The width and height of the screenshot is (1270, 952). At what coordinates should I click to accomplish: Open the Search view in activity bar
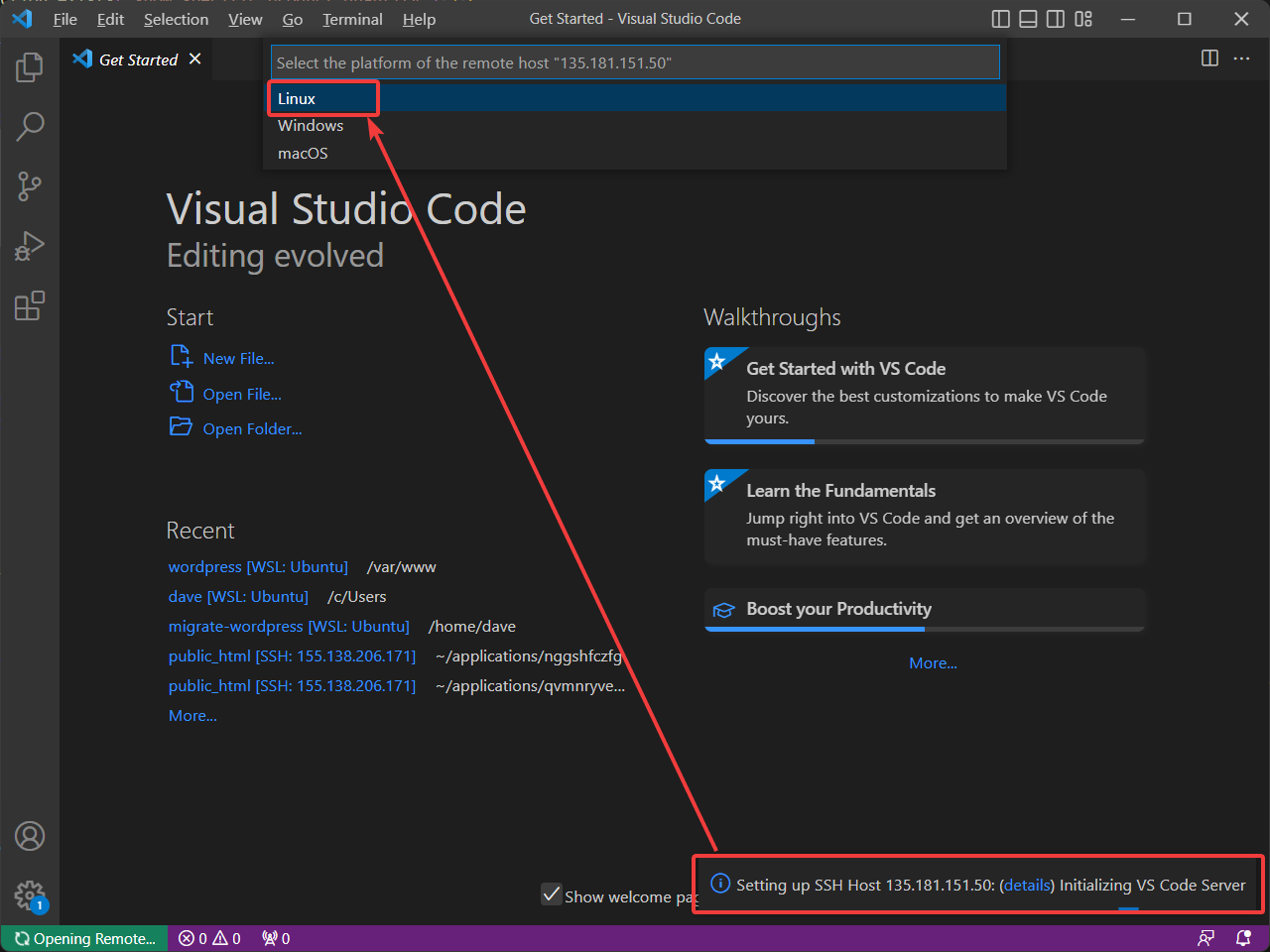30,127
